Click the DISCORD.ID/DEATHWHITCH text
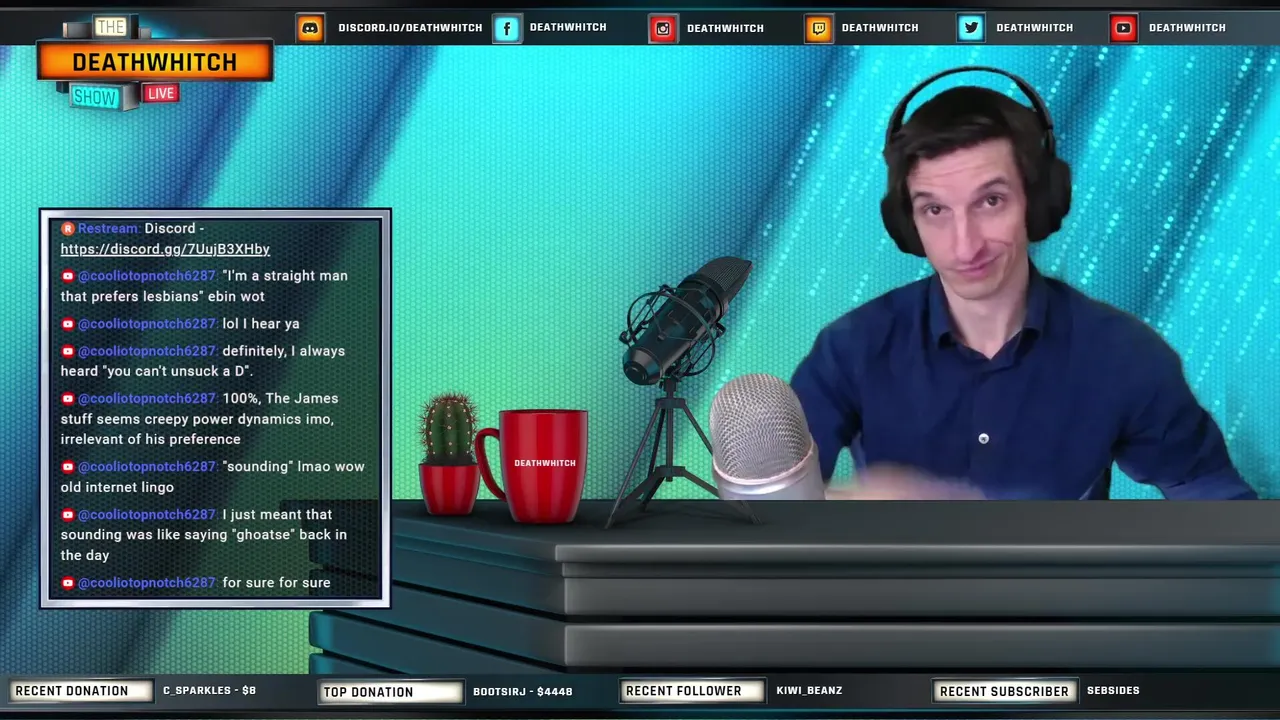 410,28
